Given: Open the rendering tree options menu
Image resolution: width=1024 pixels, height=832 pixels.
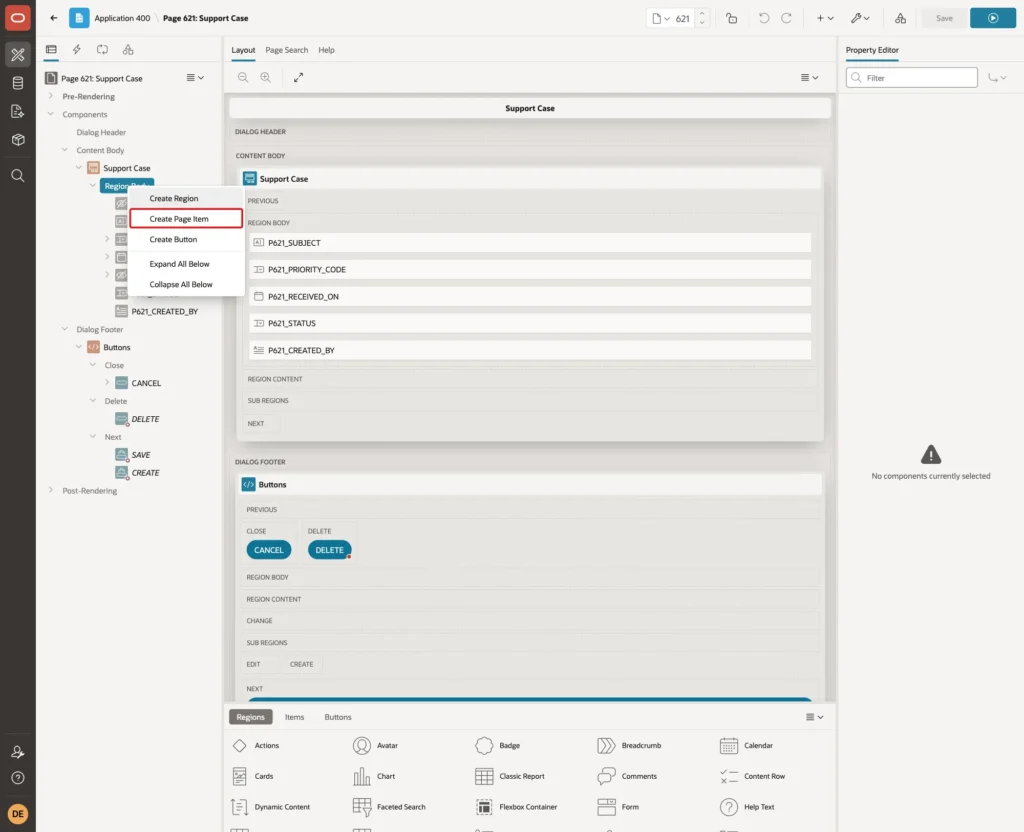Looking at the screenshot, I should tap(195, 78).
